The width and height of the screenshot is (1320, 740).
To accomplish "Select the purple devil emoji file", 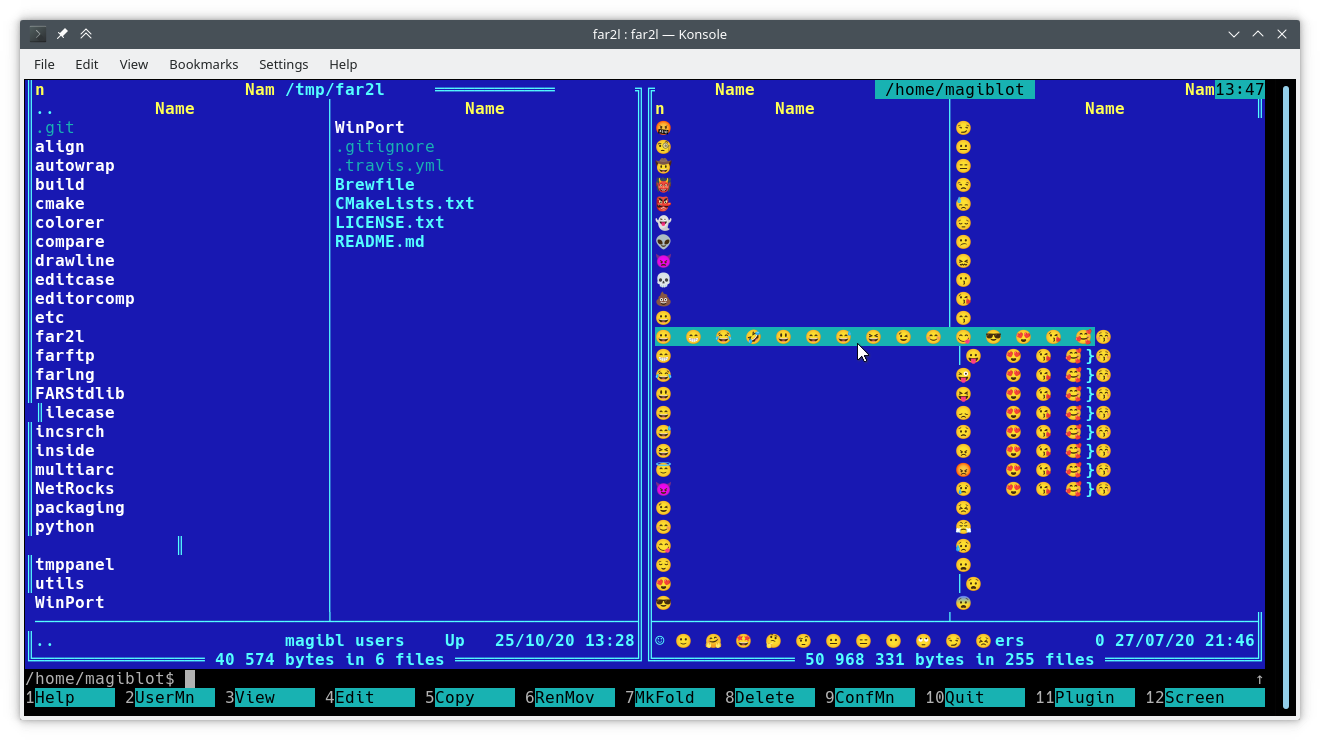I will click(662, 260).
